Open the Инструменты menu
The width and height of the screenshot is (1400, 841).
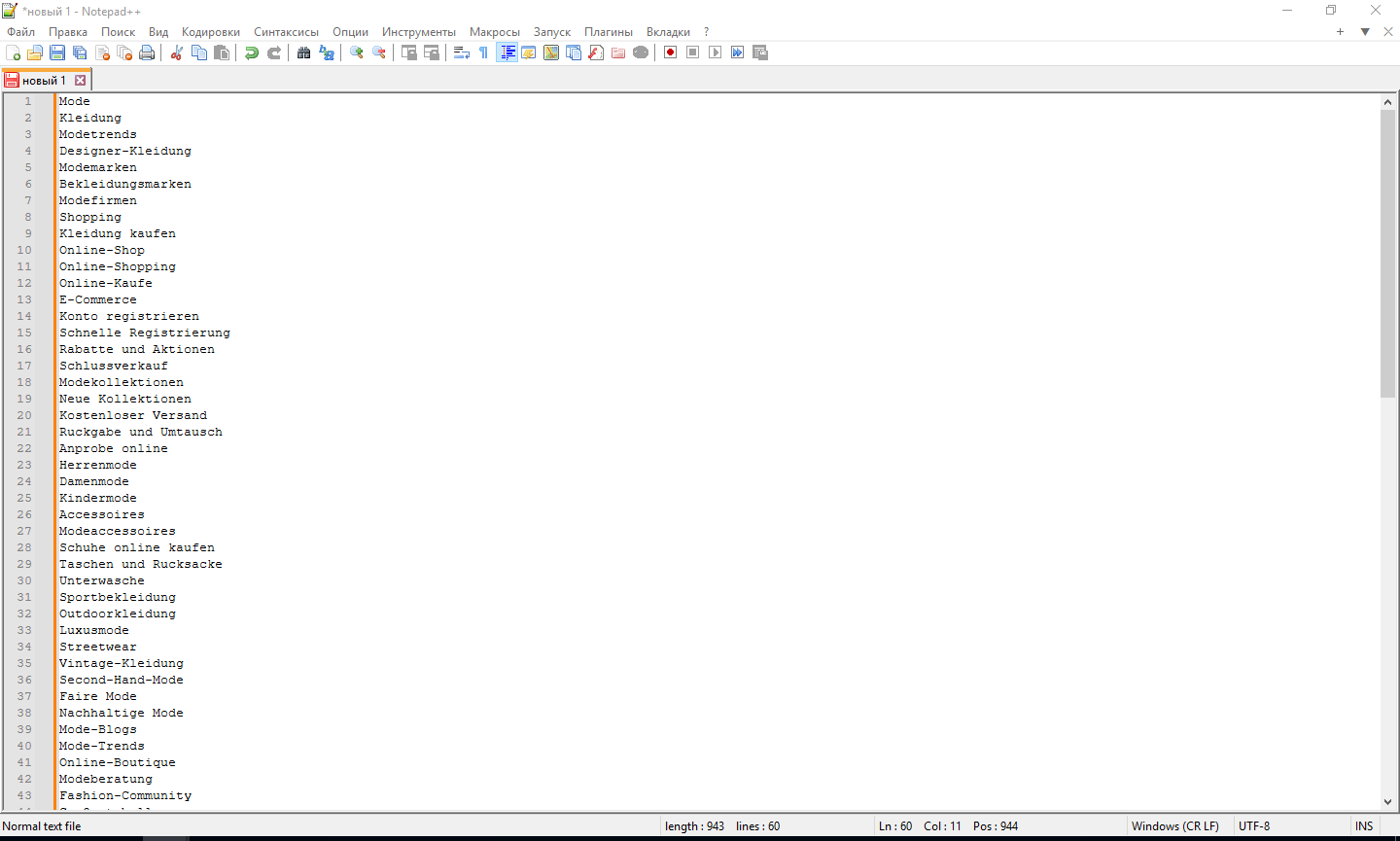tap(419, 32)
